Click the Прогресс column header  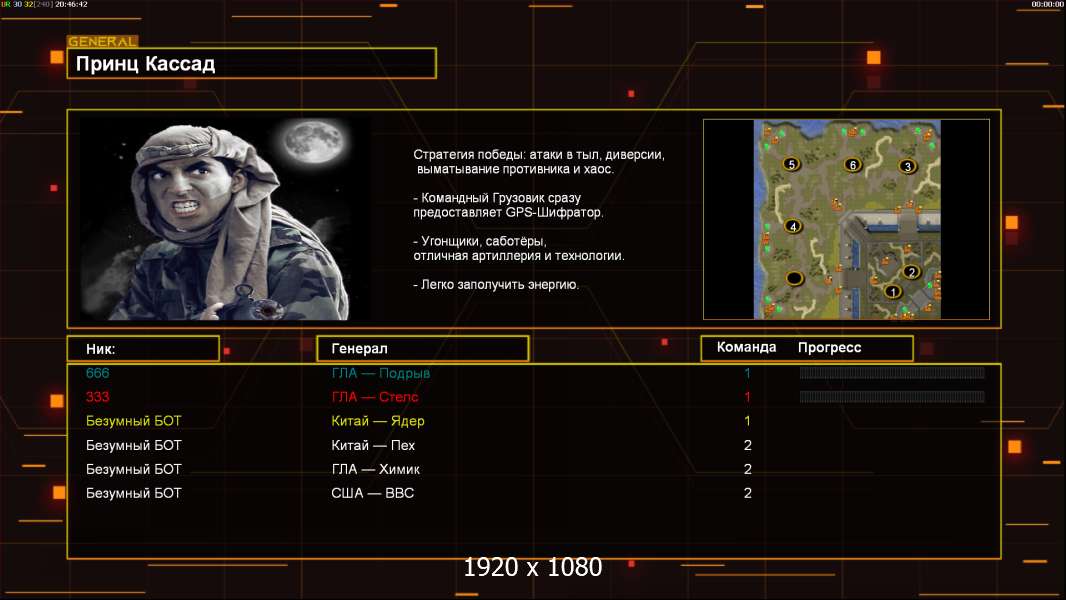tap(829, 348)
